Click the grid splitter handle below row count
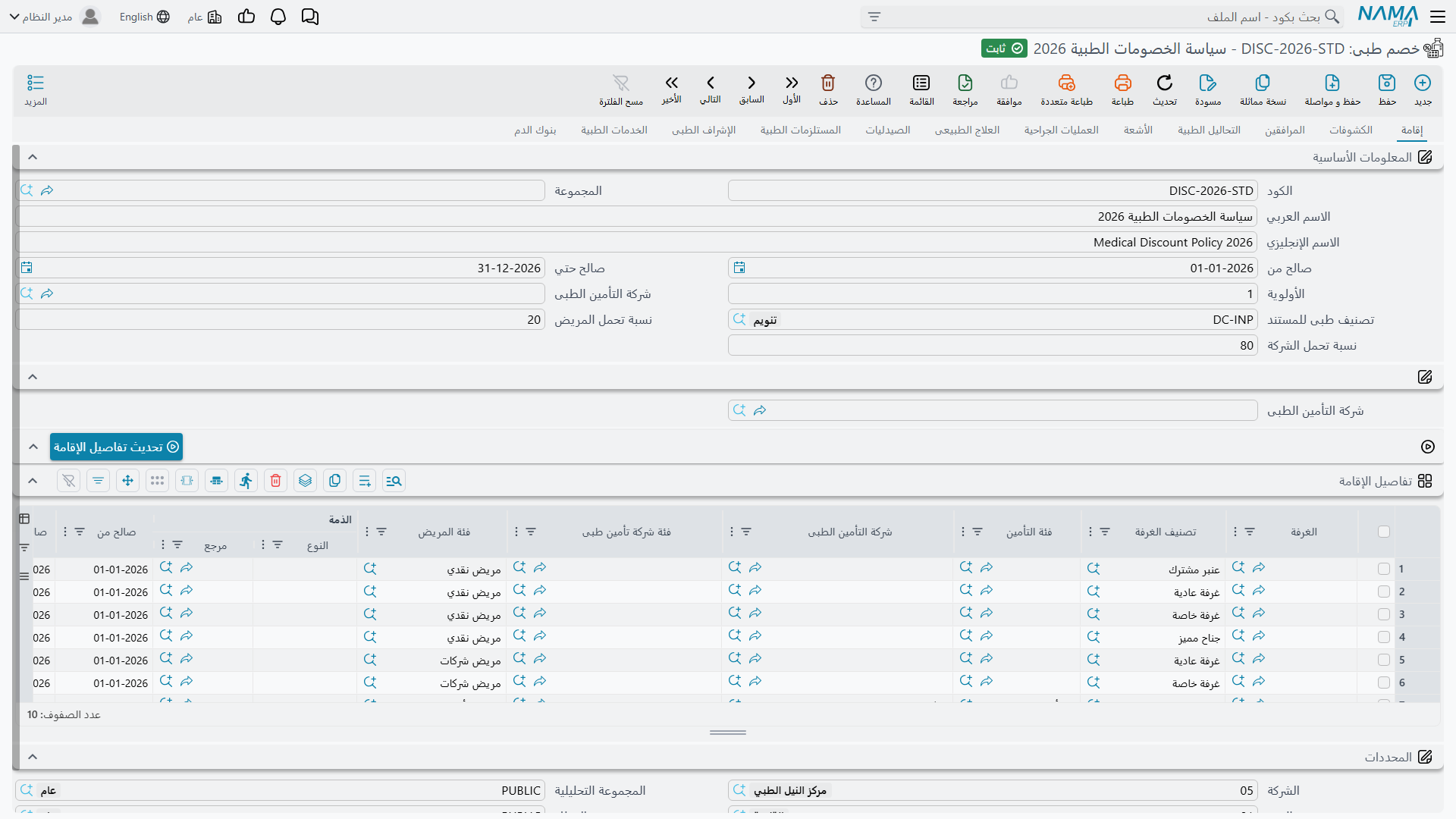The width and height of the screenshot is (1456, 819). (x=728, y=733)
